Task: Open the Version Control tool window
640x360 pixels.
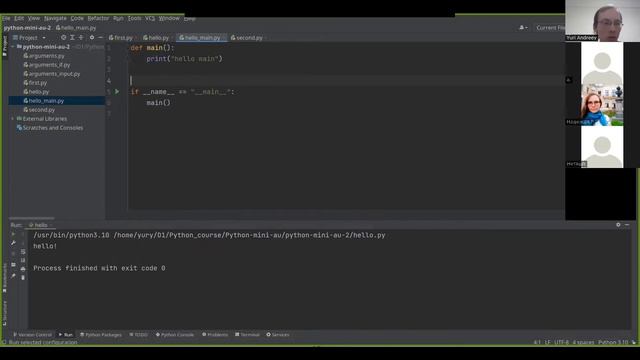Action: coord(32,335)
